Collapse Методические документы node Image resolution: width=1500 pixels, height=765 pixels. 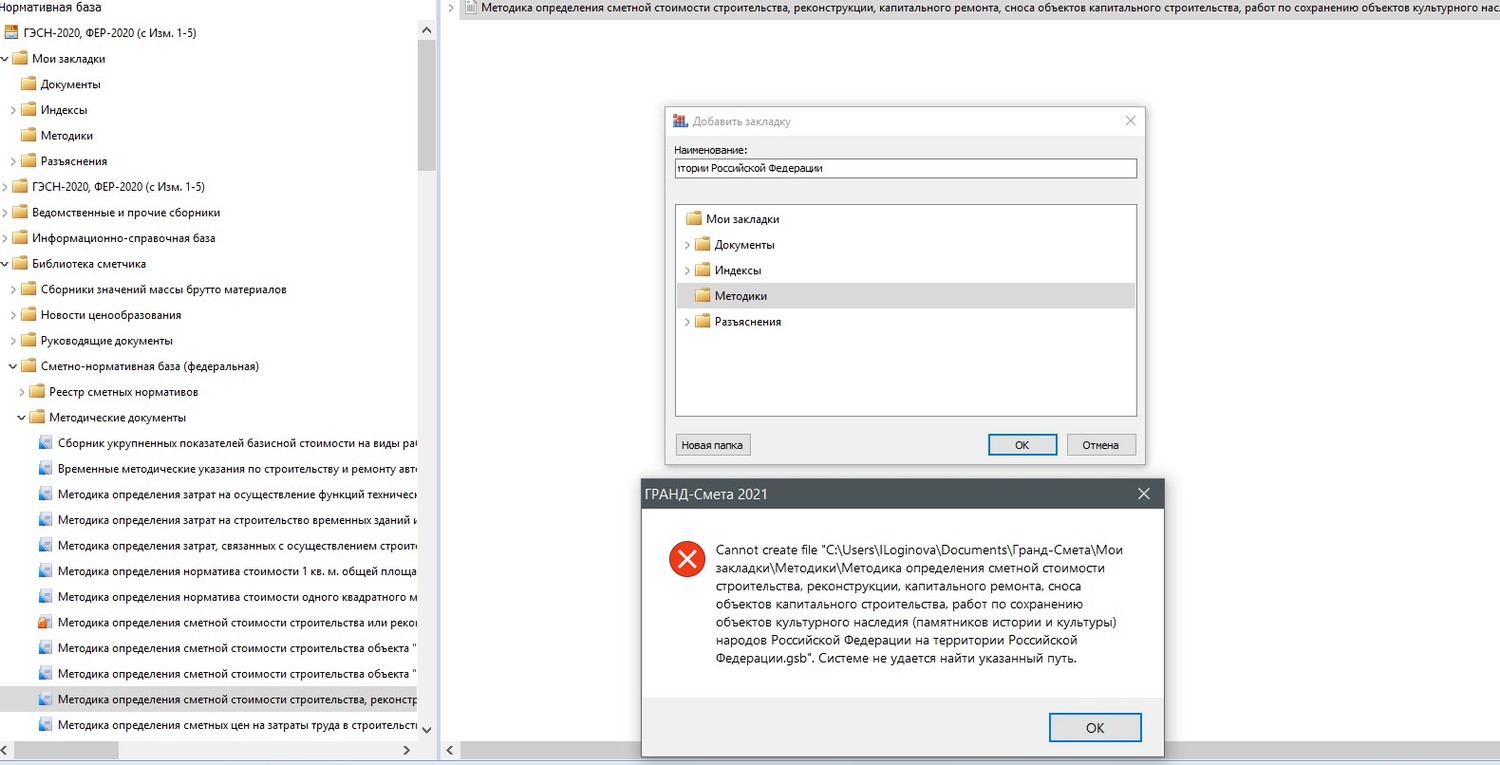pos(22,418)
